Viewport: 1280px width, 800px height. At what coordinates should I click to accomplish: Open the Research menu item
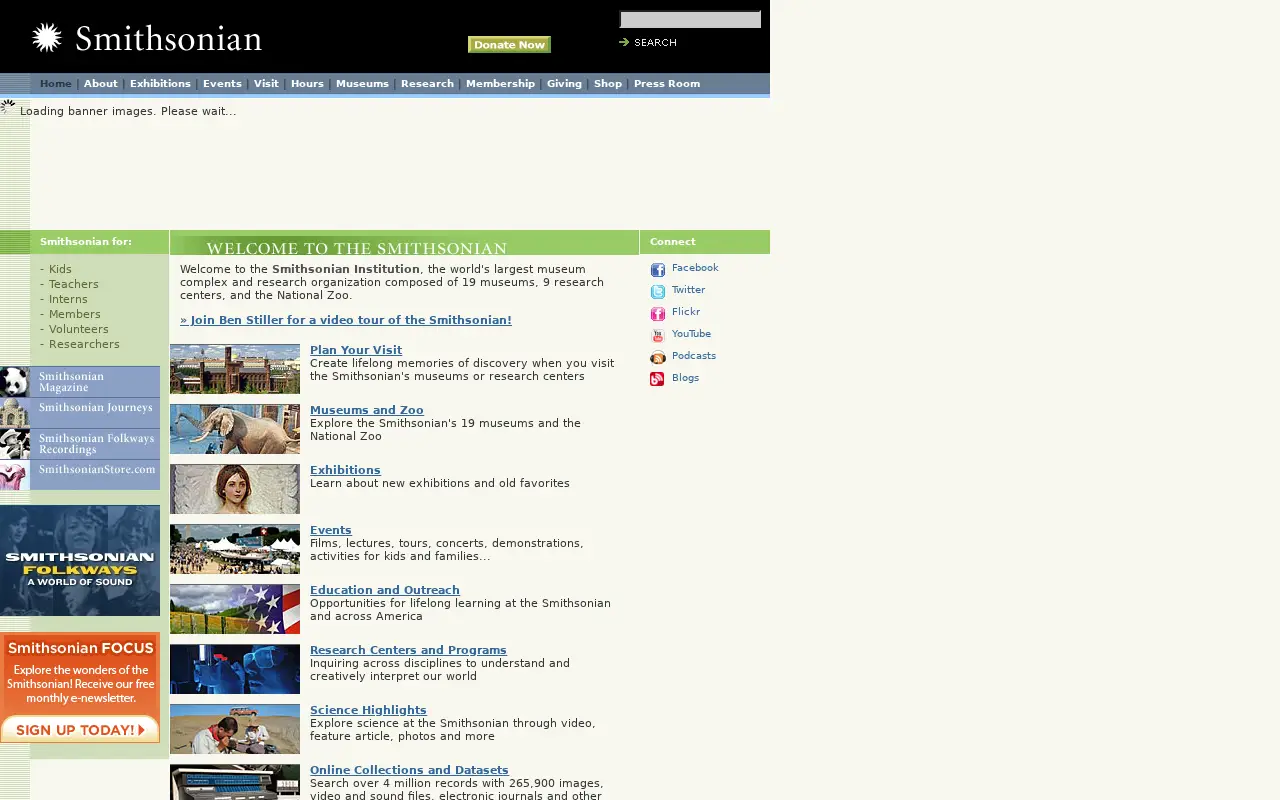point(427,84)
